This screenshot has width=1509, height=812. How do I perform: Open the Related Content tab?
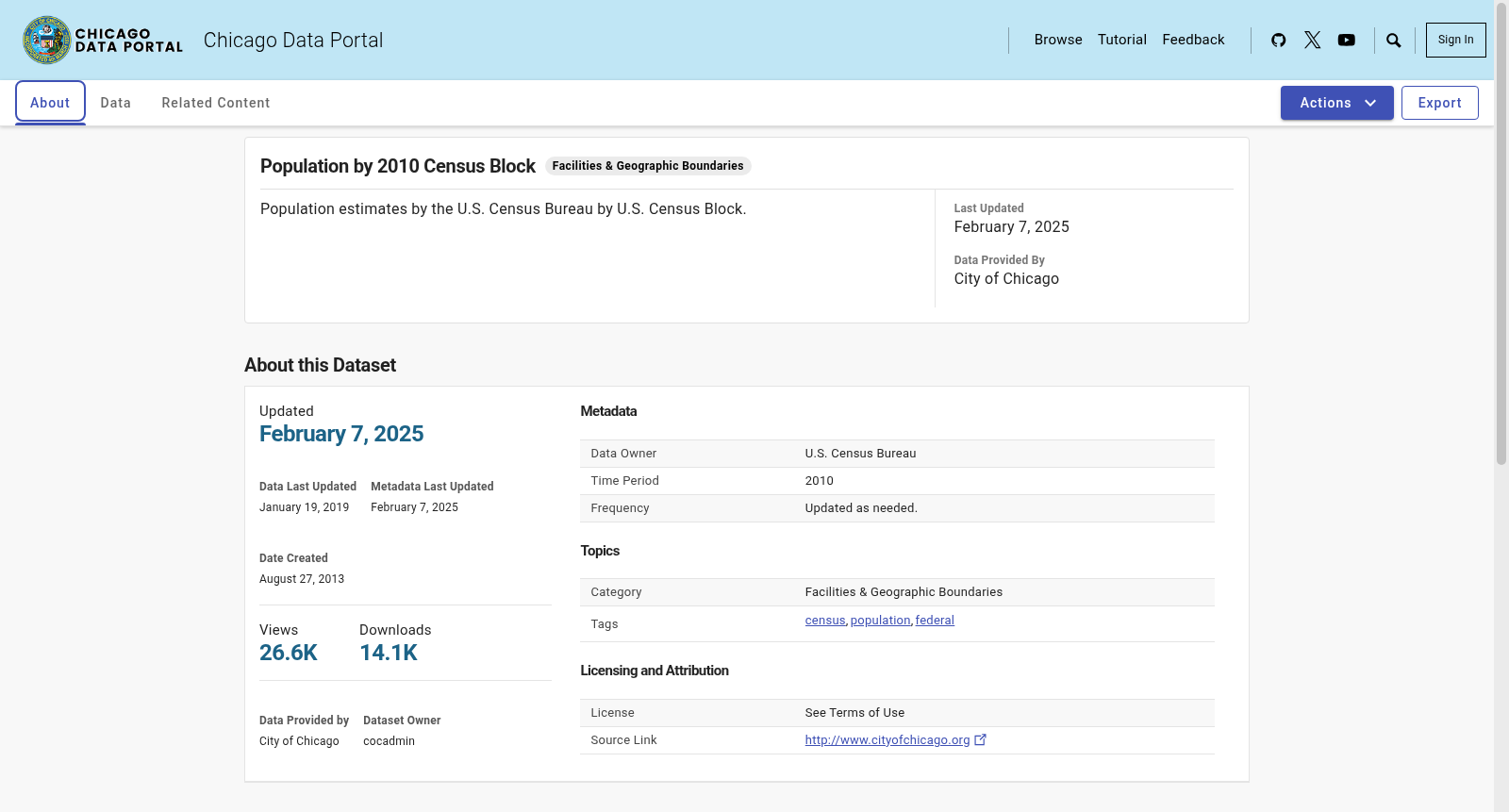pyautogui.click(x=216, y=103)
